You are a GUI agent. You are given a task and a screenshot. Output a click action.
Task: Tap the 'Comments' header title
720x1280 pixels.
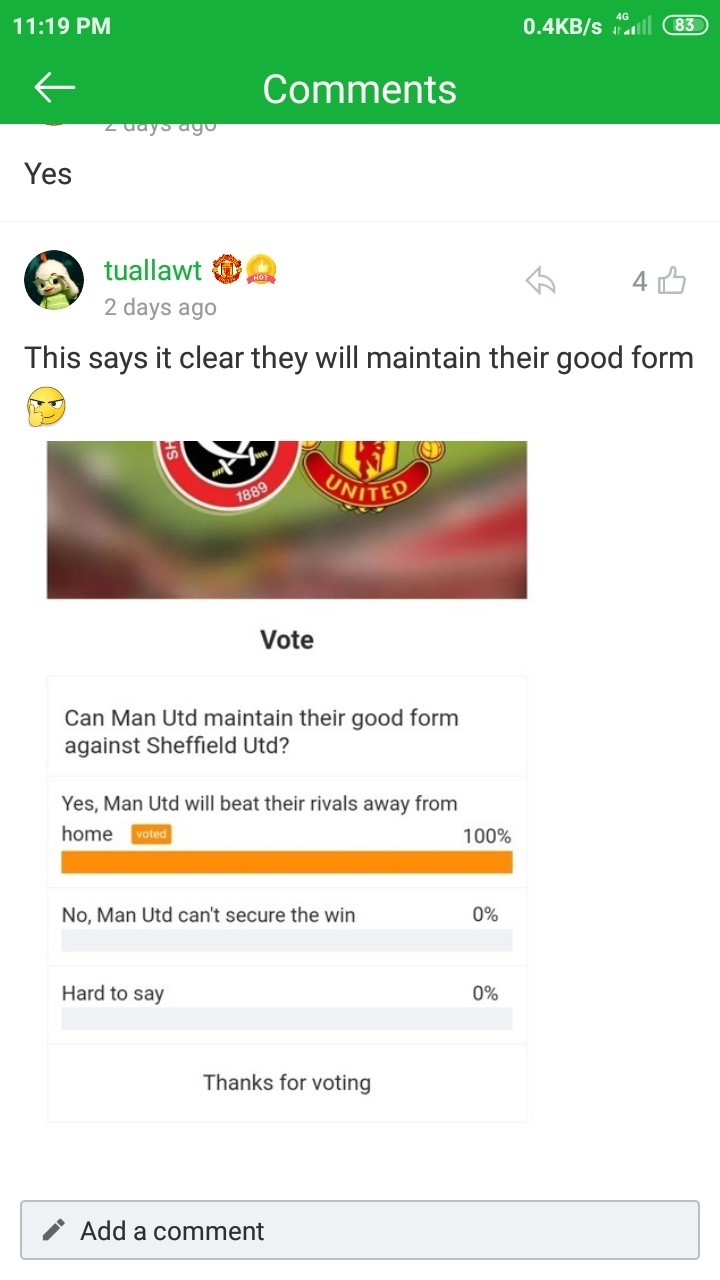point(360,89)
